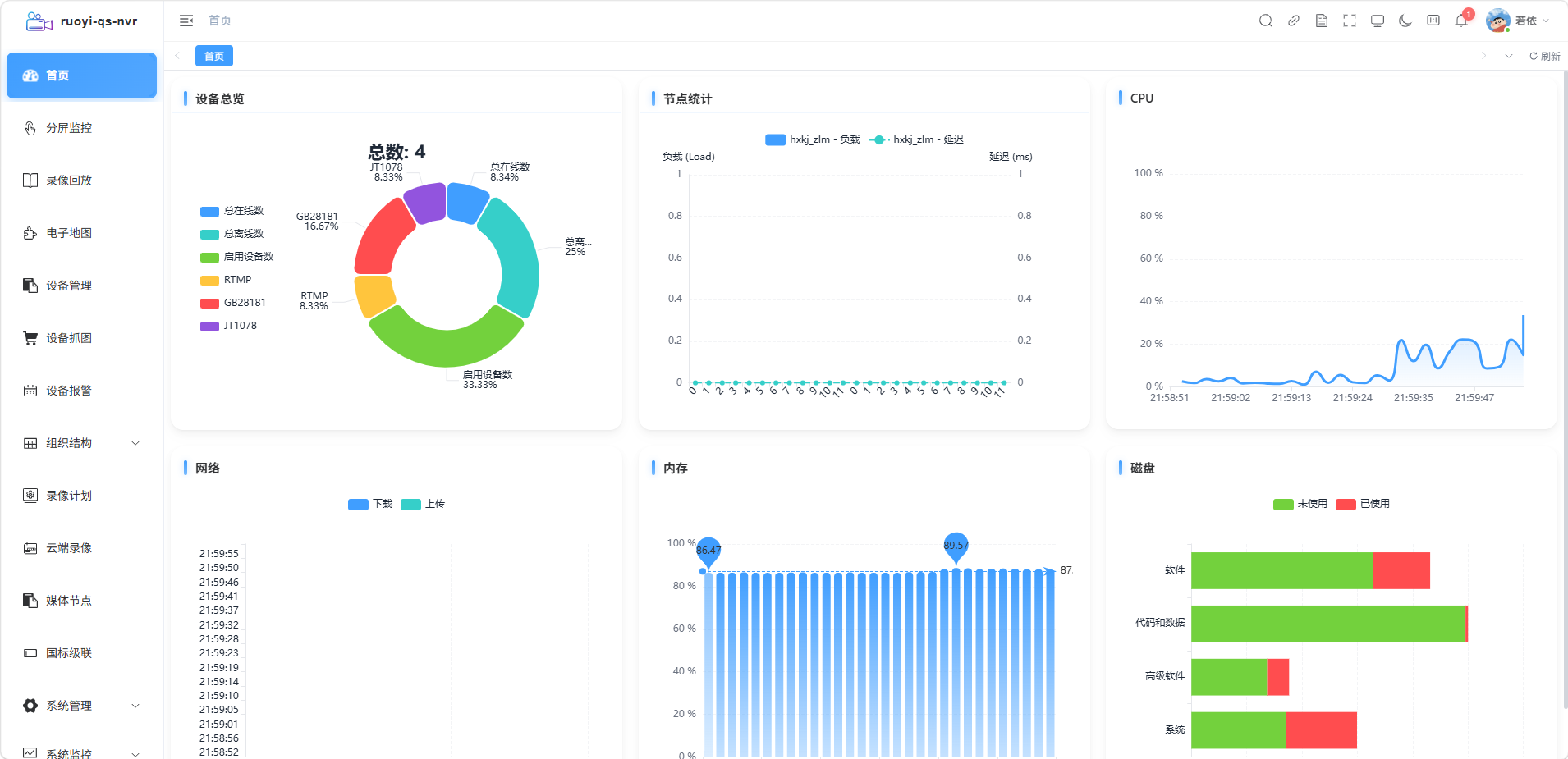This screenshot has width=1568, height=759.
Task: Toggle 上传 legend in network chart
Action: pos(423,504)
